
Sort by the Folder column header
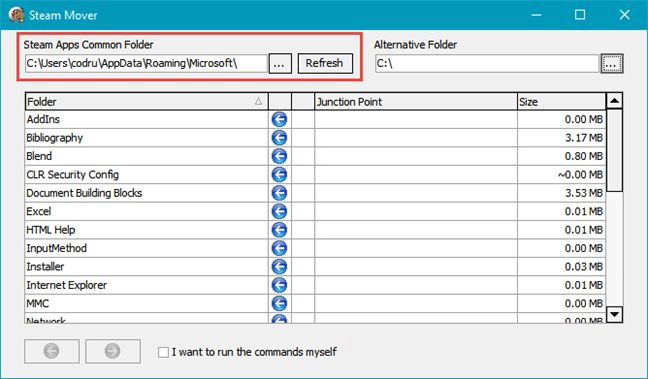(x=146, y=102)
